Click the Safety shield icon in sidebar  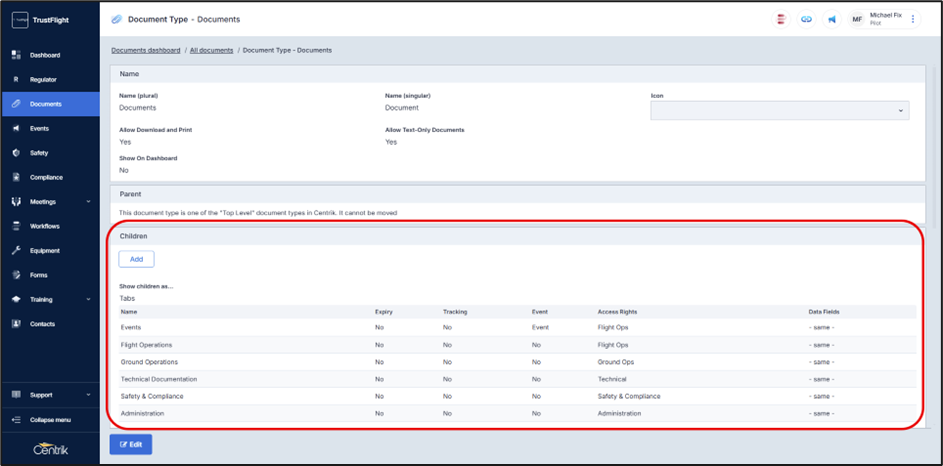(16, 153)
